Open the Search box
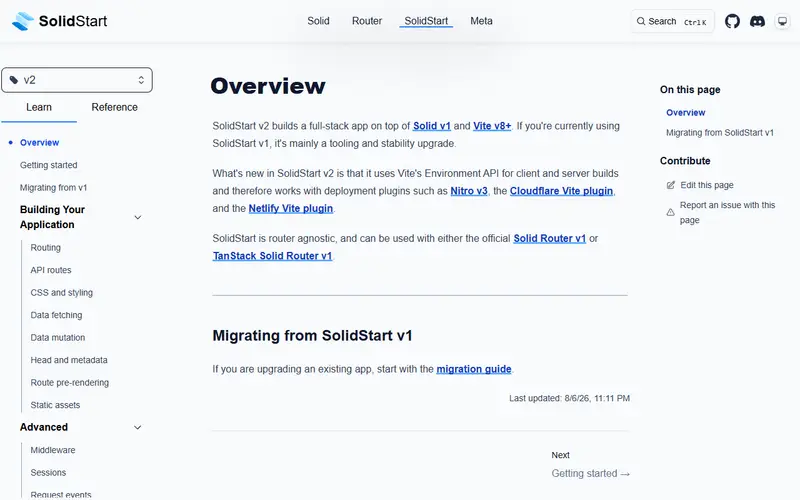Image resolution: width=800 pixels, height=500 pixels. (672, 21)
